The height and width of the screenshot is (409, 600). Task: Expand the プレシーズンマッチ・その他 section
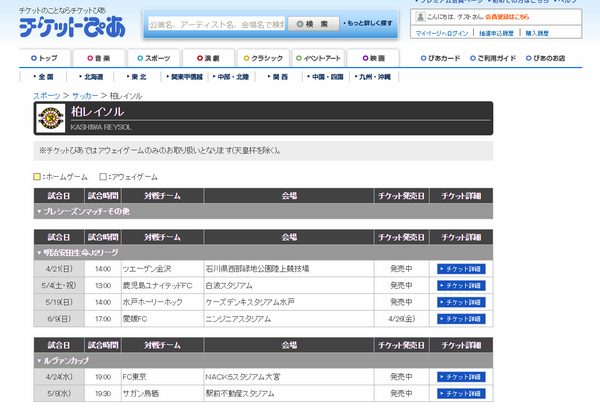(263, 211)
